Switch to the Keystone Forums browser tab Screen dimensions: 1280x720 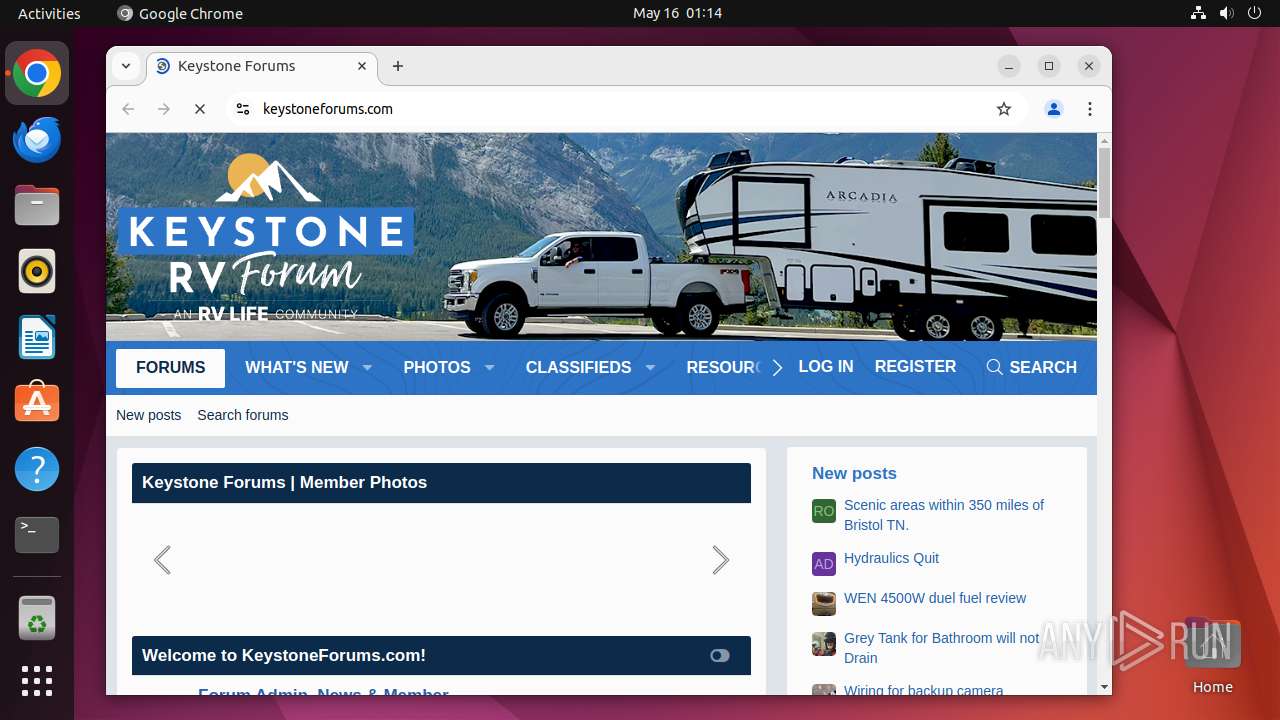[262, 66]
